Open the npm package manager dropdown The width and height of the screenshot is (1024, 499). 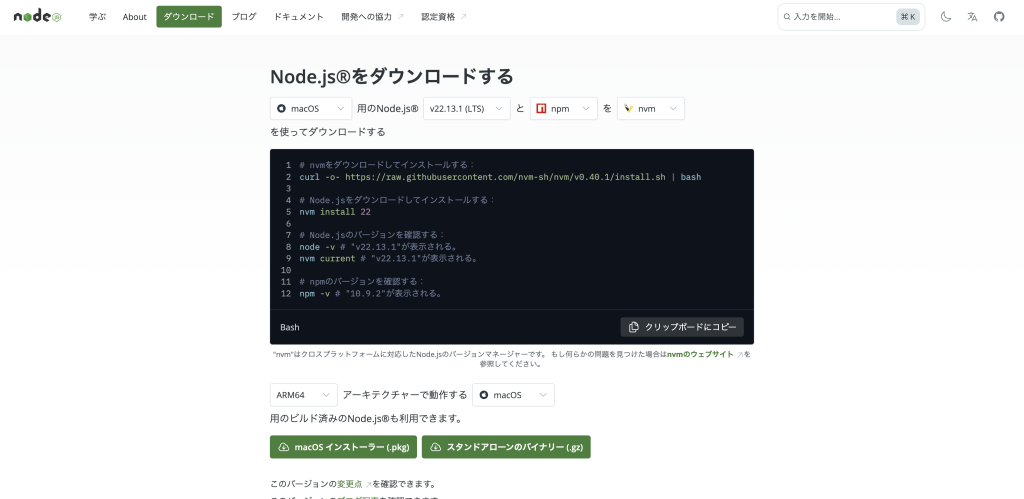pyautogui.click(x=563, y=108)
